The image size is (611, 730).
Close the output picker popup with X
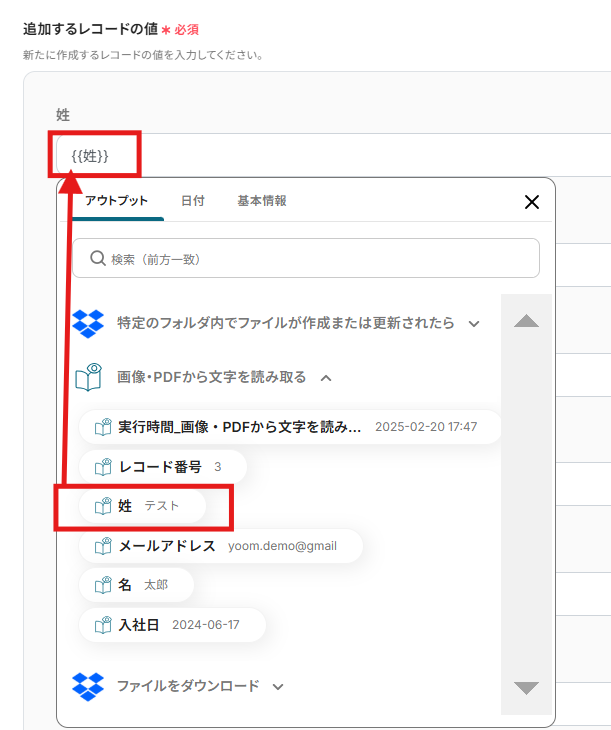click(532, 202)
